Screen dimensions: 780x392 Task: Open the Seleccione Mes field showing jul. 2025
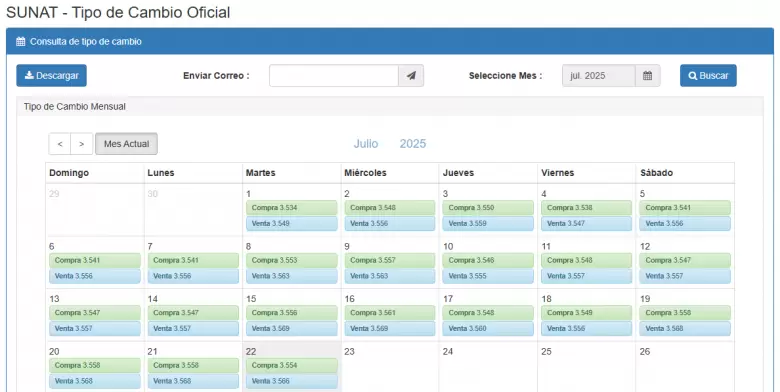598,76
